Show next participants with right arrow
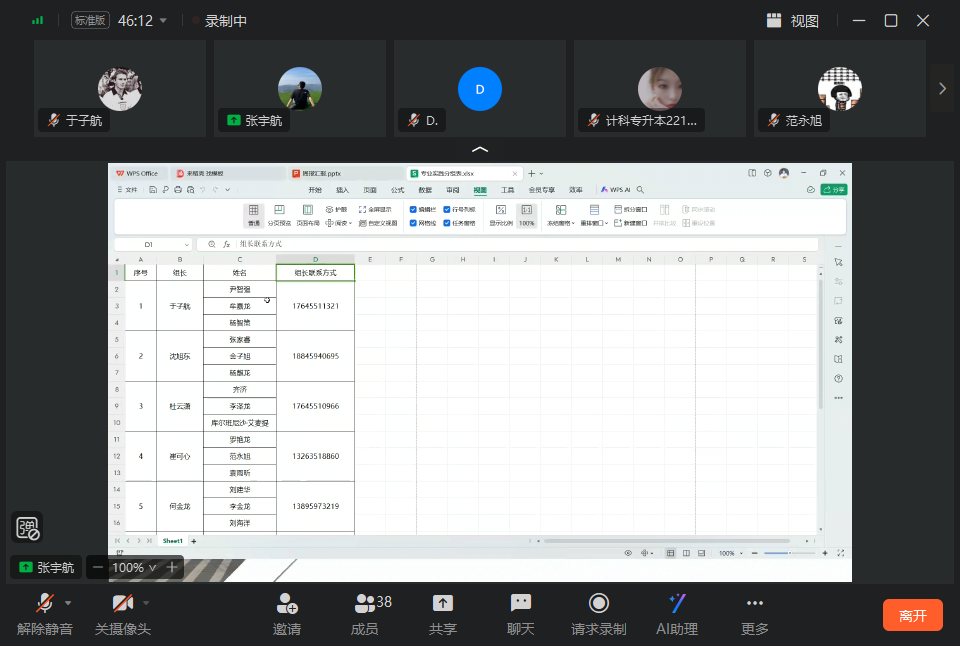960x646 pixels. (942, 88)
